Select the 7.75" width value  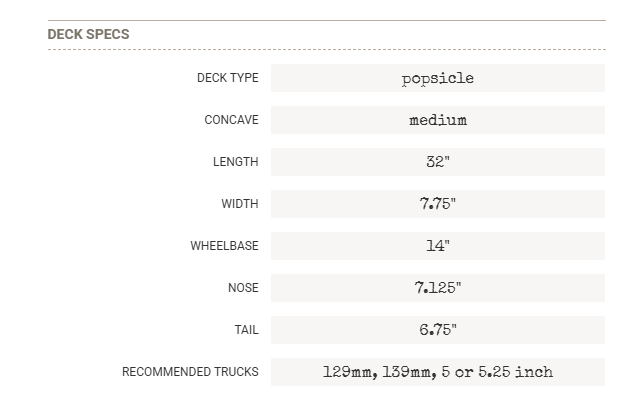pos(437,204)
